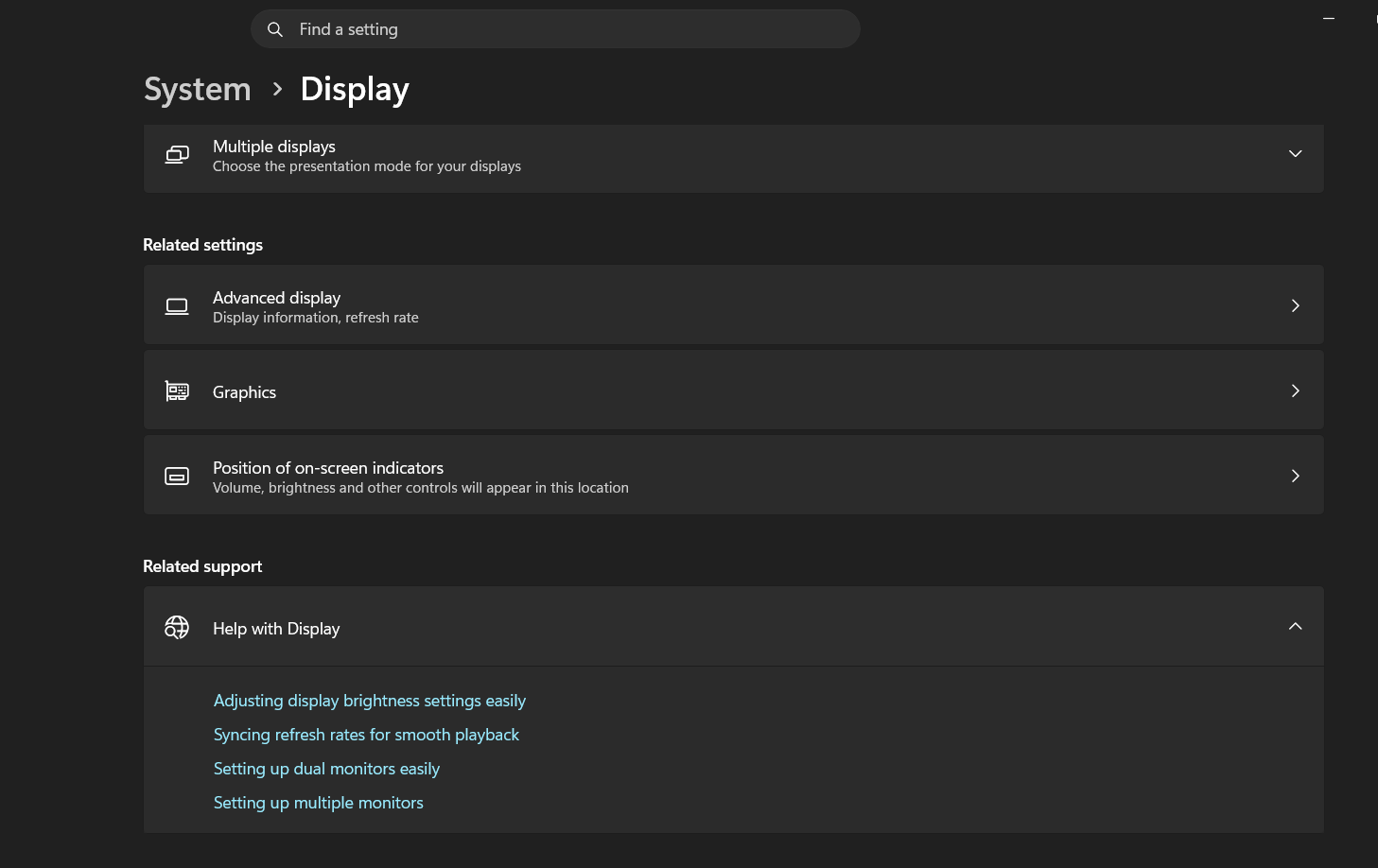Collapse the Help with Display section
The height and width of the screenshot is (868, 1378).
[x=1296, y=626]
